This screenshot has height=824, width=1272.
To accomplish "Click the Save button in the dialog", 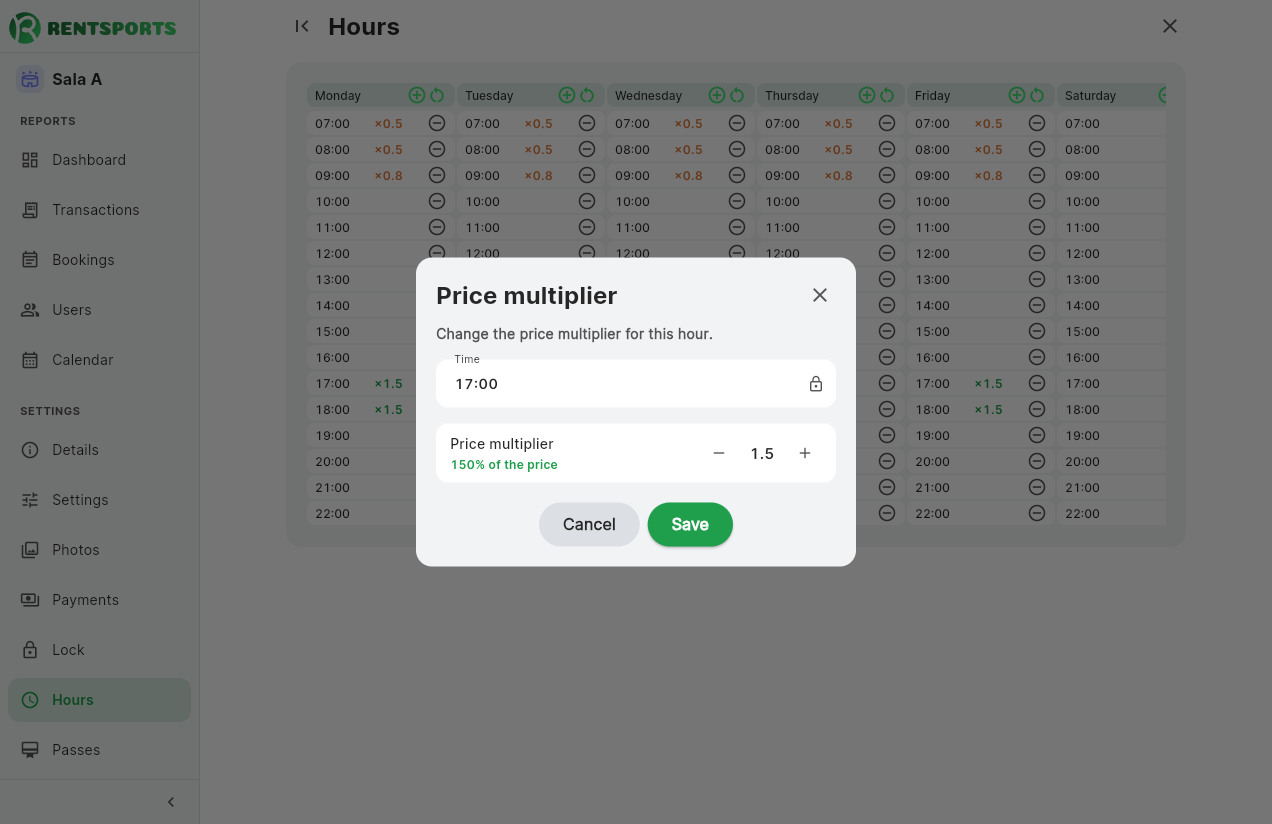I will pyautogui.click(x=690, y=524).
